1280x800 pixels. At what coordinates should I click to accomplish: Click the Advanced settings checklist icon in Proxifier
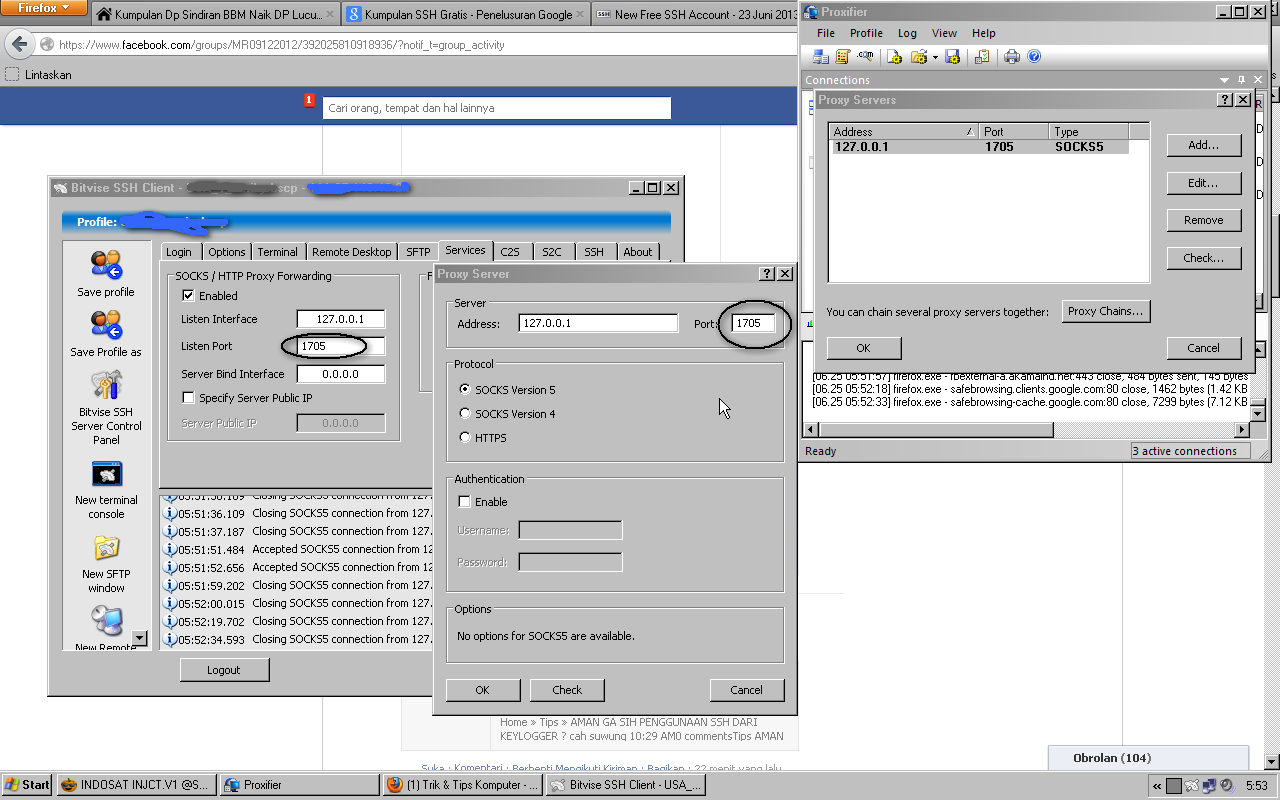pyautogui.click(x=982, y=57)
